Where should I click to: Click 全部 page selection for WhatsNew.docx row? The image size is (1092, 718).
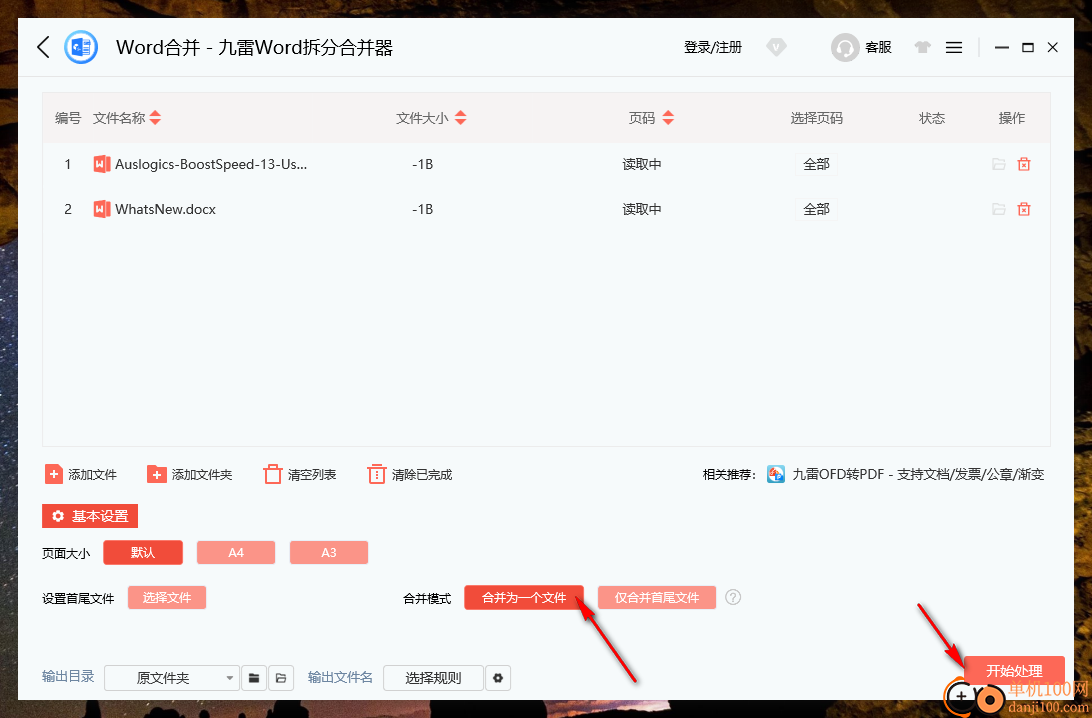click(x=816, y=209)
